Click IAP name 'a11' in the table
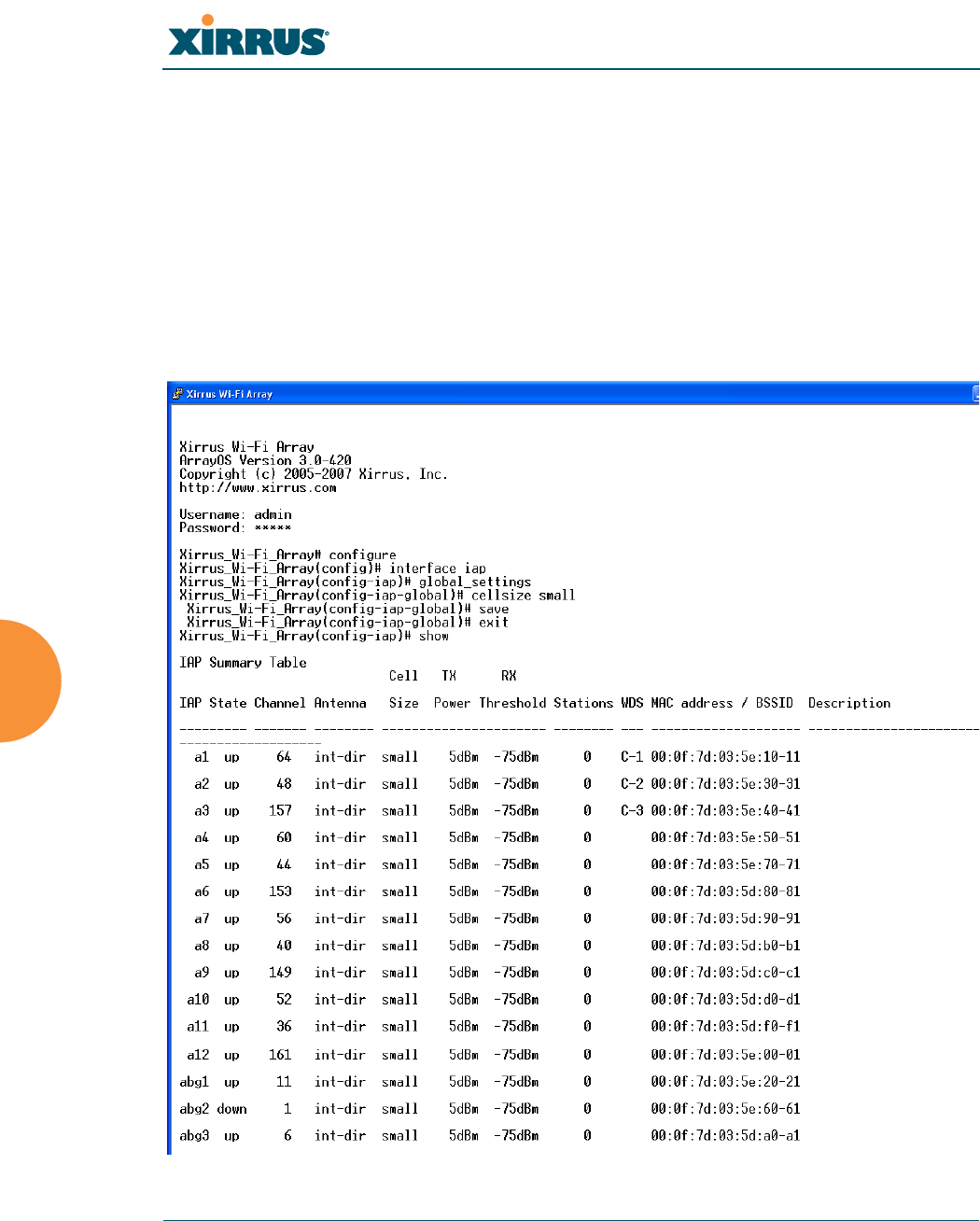The image size is (980, 1221). pyautogui.click(x=198, y=1027)
